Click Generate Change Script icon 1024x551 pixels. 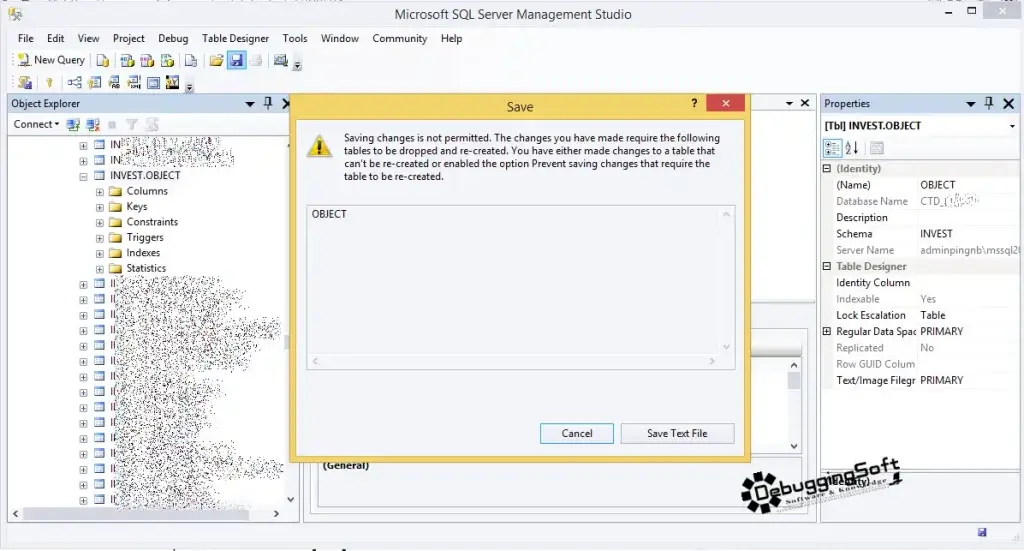[25, 82]
